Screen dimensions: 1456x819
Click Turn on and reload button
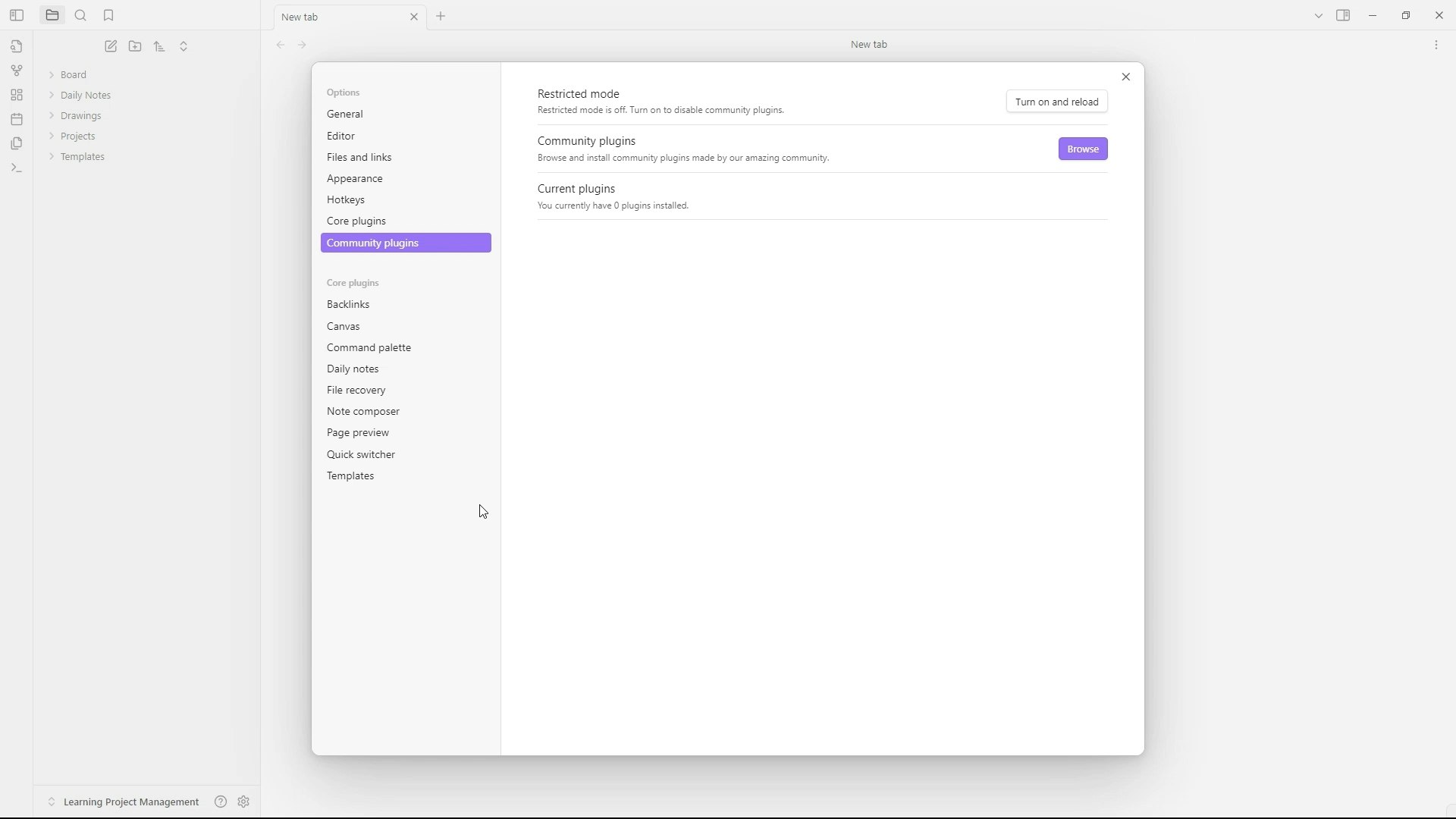coord(1056,102)
